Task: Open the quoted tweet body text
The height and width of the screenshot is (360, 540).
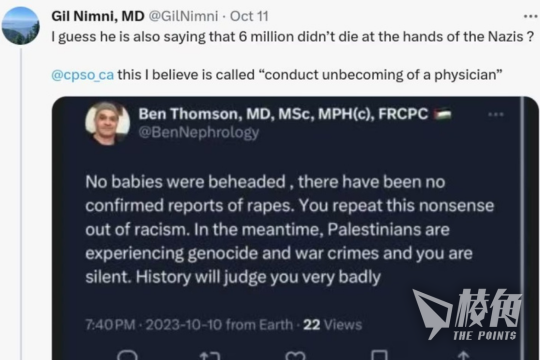Action: click(290, 229)
